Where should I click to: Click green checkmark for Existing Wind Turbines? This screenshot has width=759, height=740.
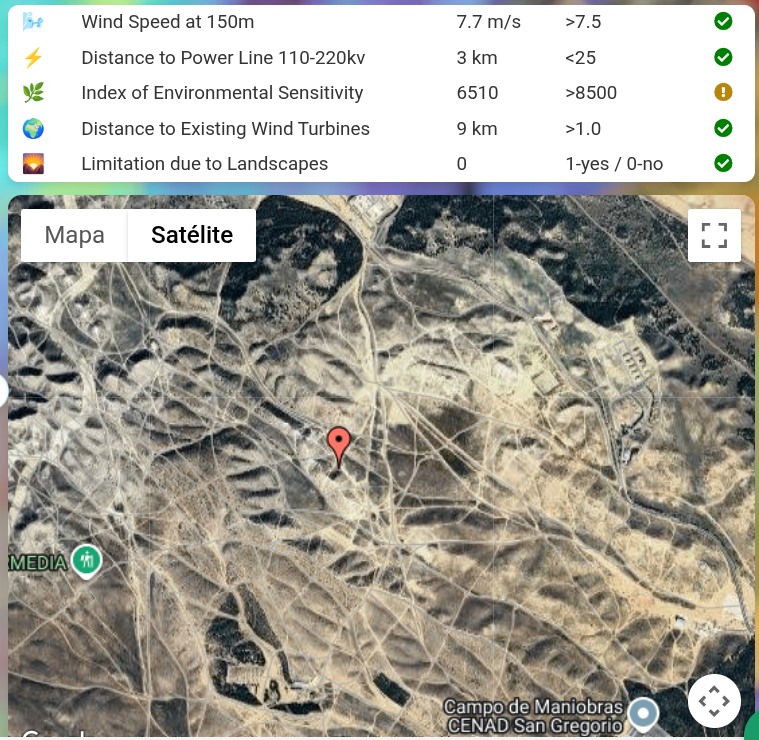coord(723,129)
